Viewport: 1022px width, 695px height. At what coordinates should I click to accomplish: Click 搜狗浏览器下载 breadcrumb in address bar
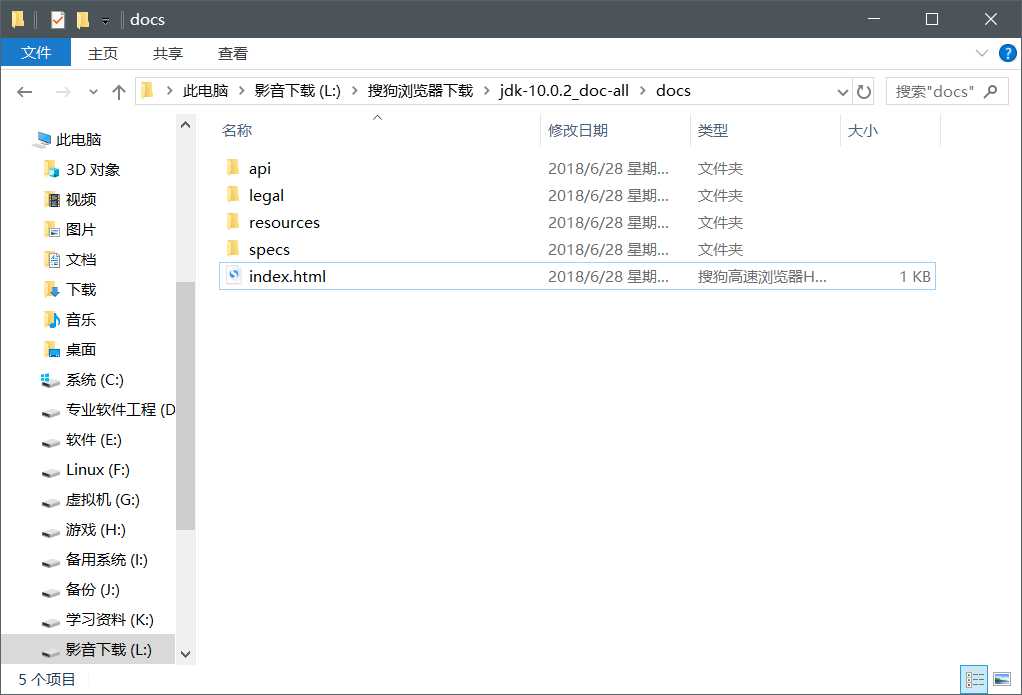420,91
